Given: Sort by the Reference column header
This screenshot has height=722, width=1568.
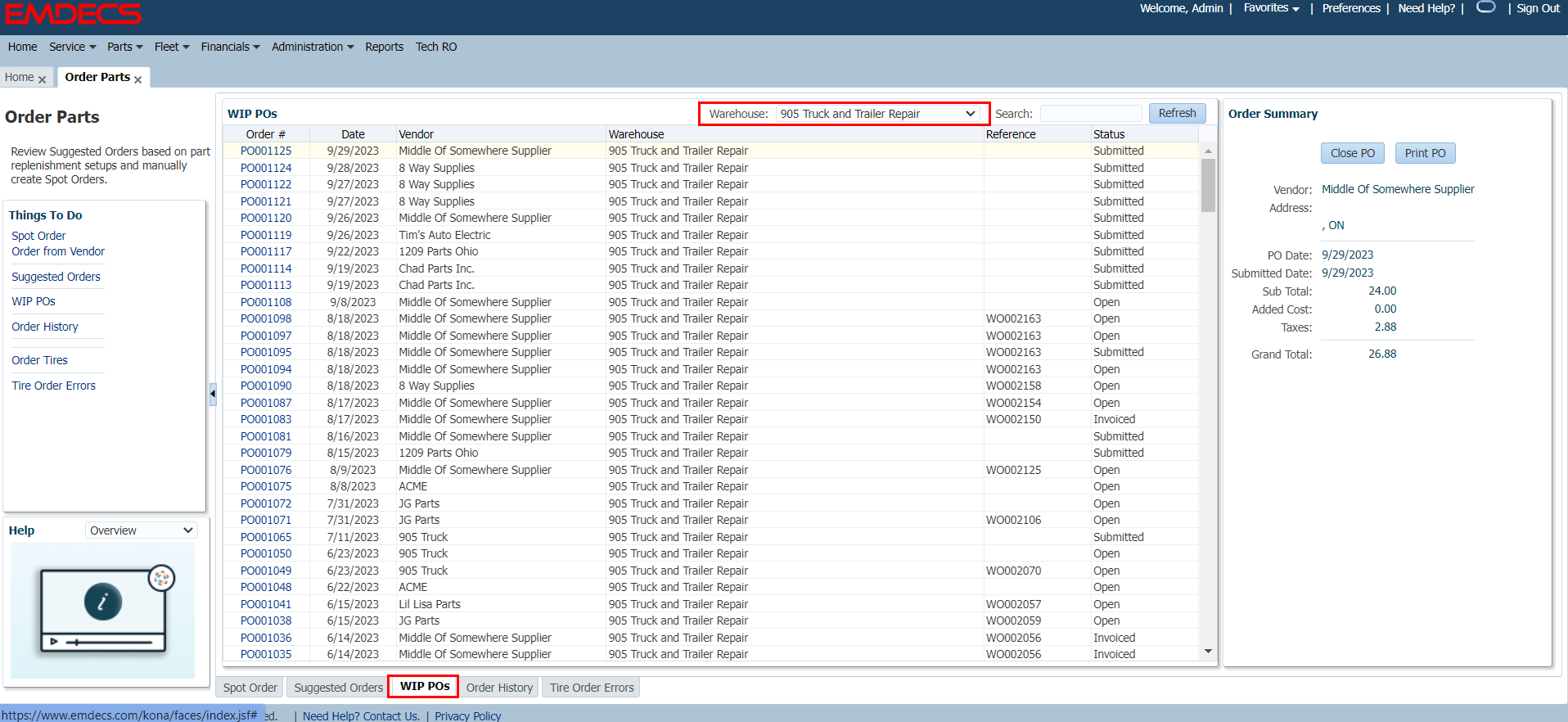Looking at the screenshot, I should (1037, 134).
